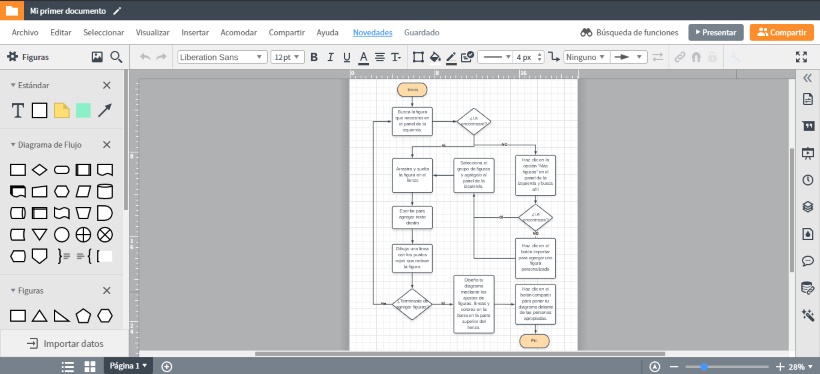This screenshot has width=820, height=374.
Task: Click the Presentar button
Action: (715, 32)
